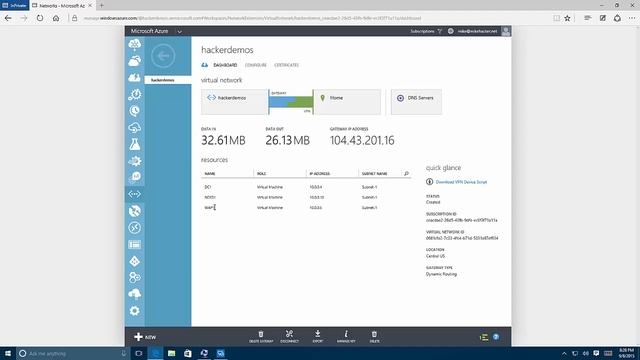Click the hackerdemos virtual network box
This screenshot has height=360, width=640.
tap(234, 102)
